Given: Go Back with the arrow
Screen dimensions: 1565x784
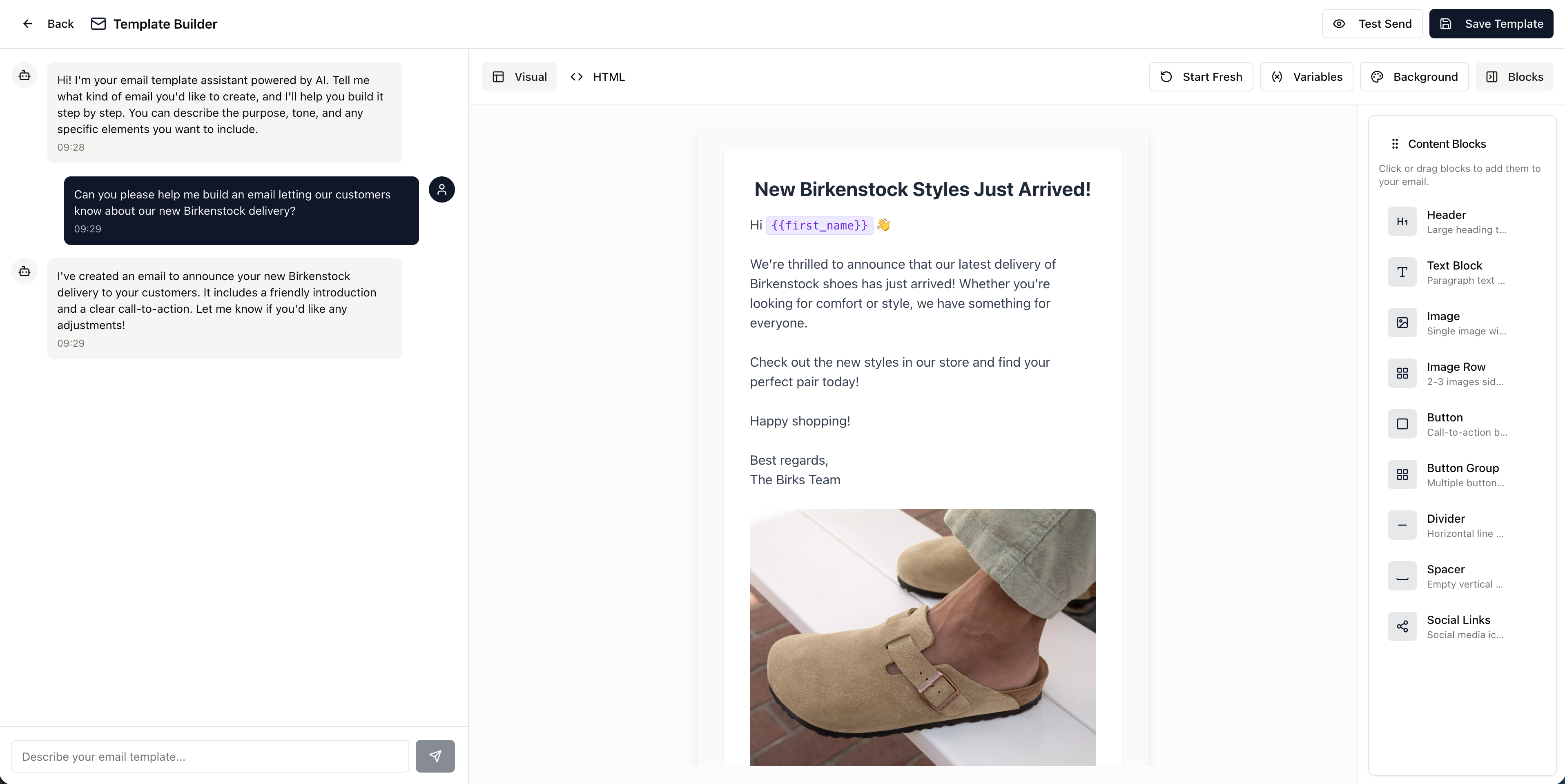Looking at the screenshot, I should click(x=27, y=24).
